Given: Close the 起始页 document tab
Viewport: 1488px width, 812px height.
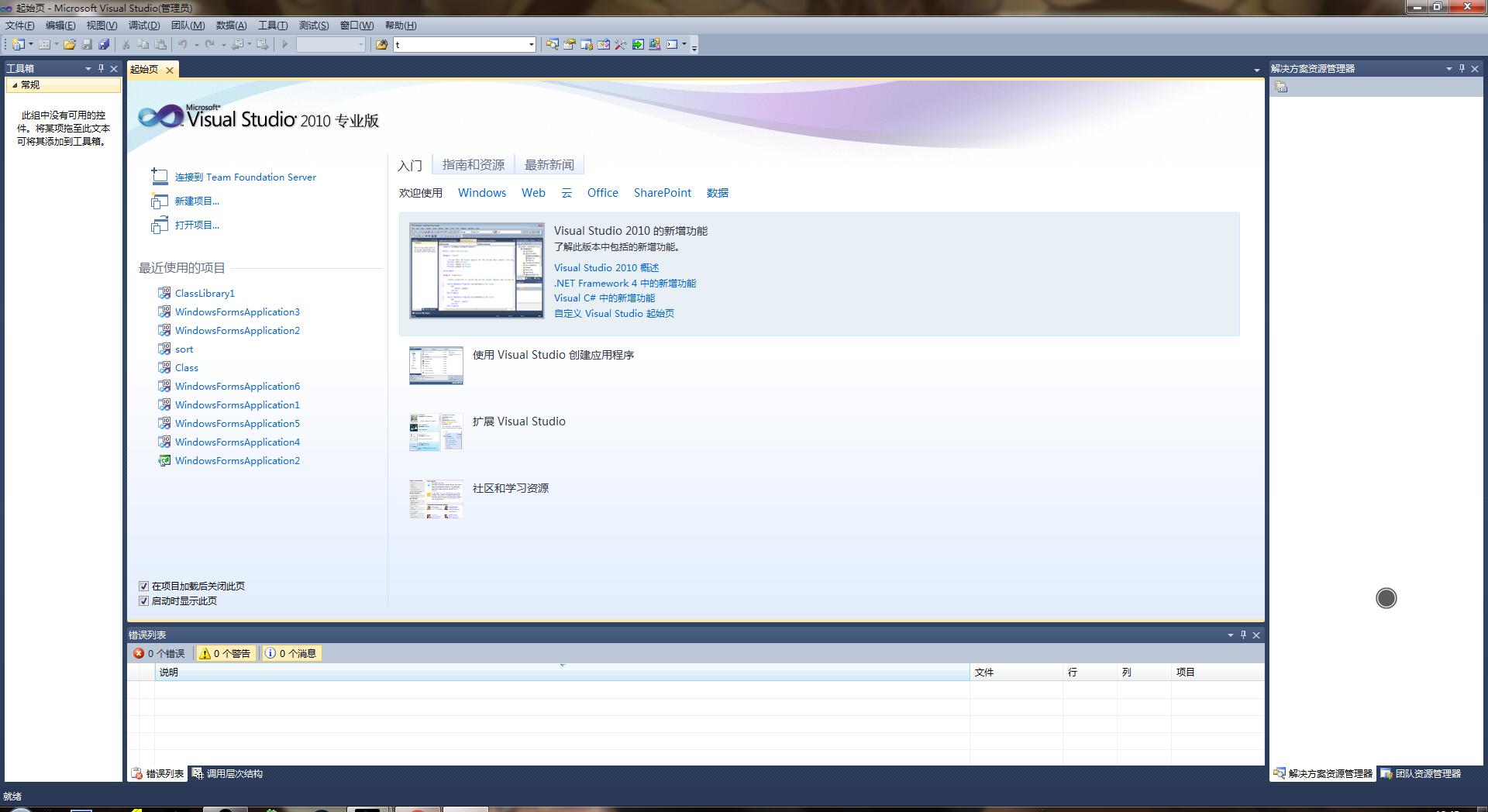Looking at the screenshot, I should (170, 71).
